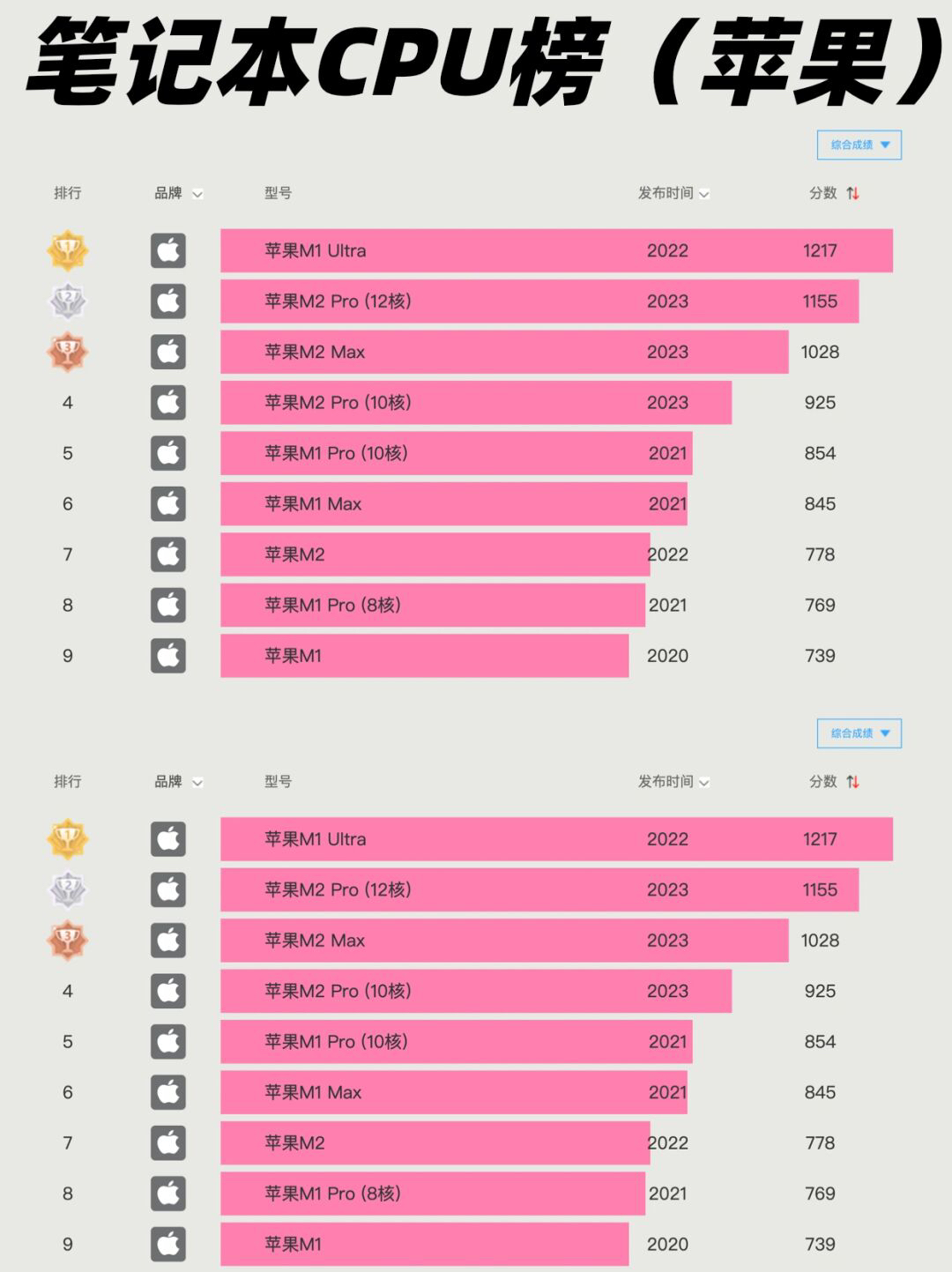Click the gold trophy badge in upper table
Screen dimensions: 952x1272
tap(67, 251)
